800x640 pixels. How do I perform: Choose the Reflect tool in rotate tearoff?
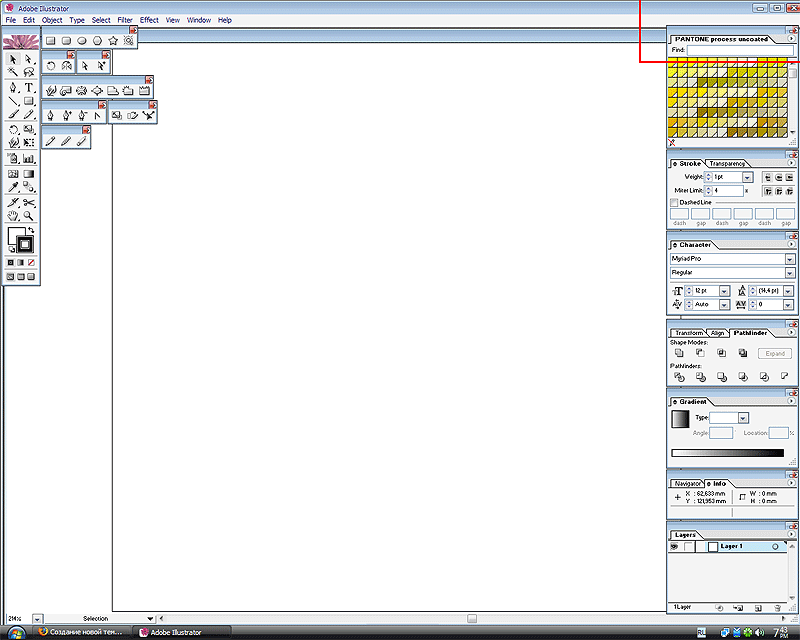click(x=66, y=66)
